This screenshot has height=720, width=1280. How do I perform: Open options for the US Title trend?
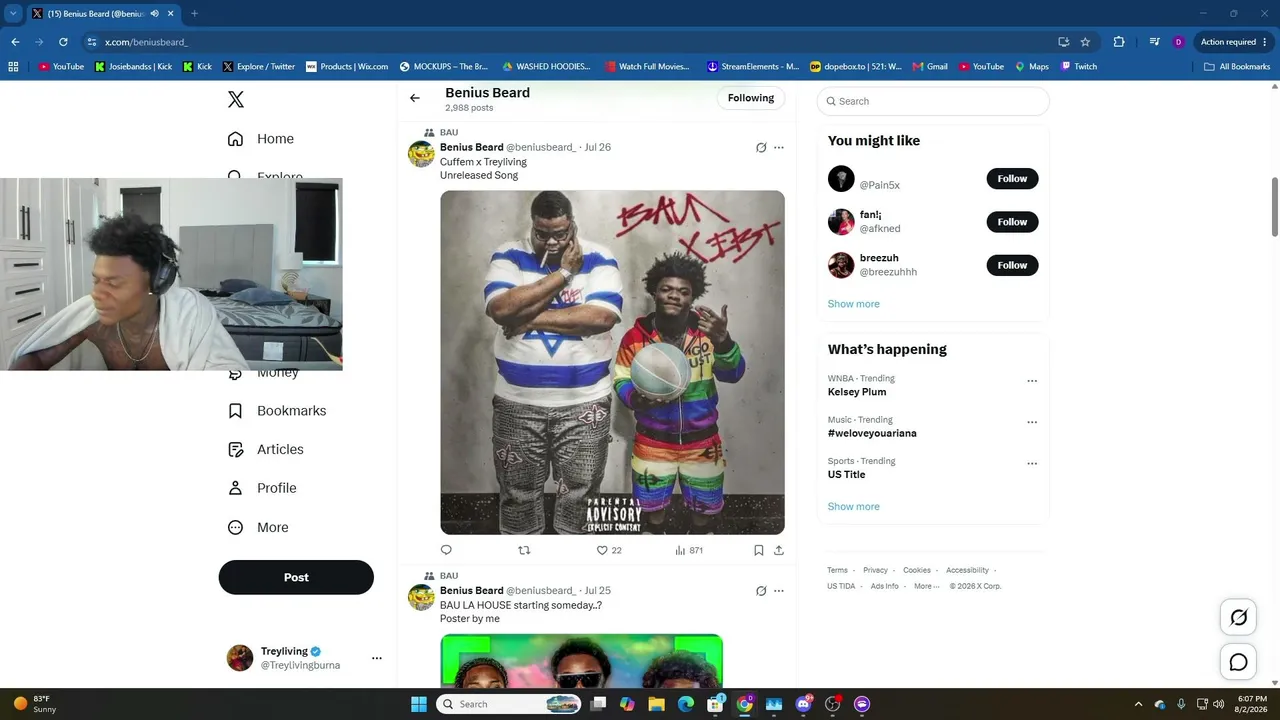pos(1032,464)
